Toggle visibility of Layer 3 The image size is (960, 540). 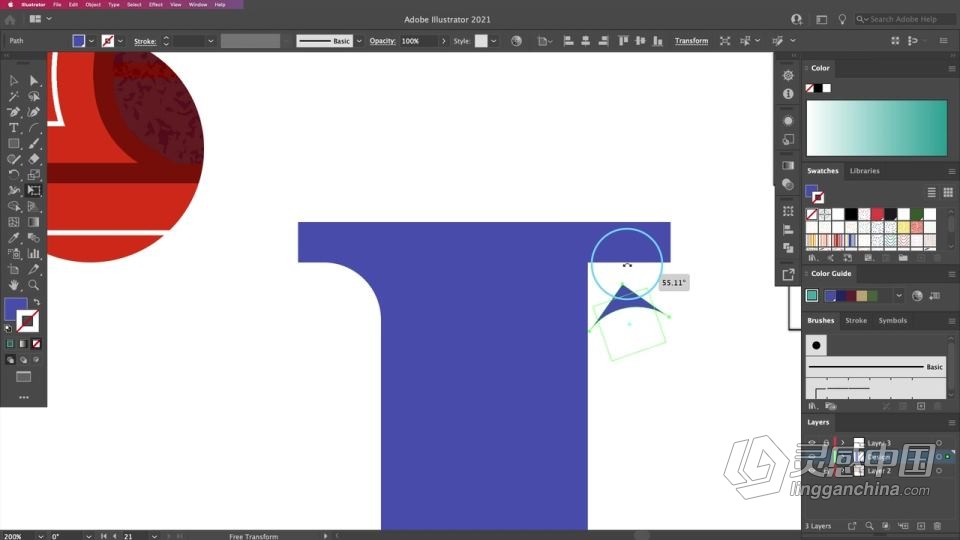click(812, 443)
